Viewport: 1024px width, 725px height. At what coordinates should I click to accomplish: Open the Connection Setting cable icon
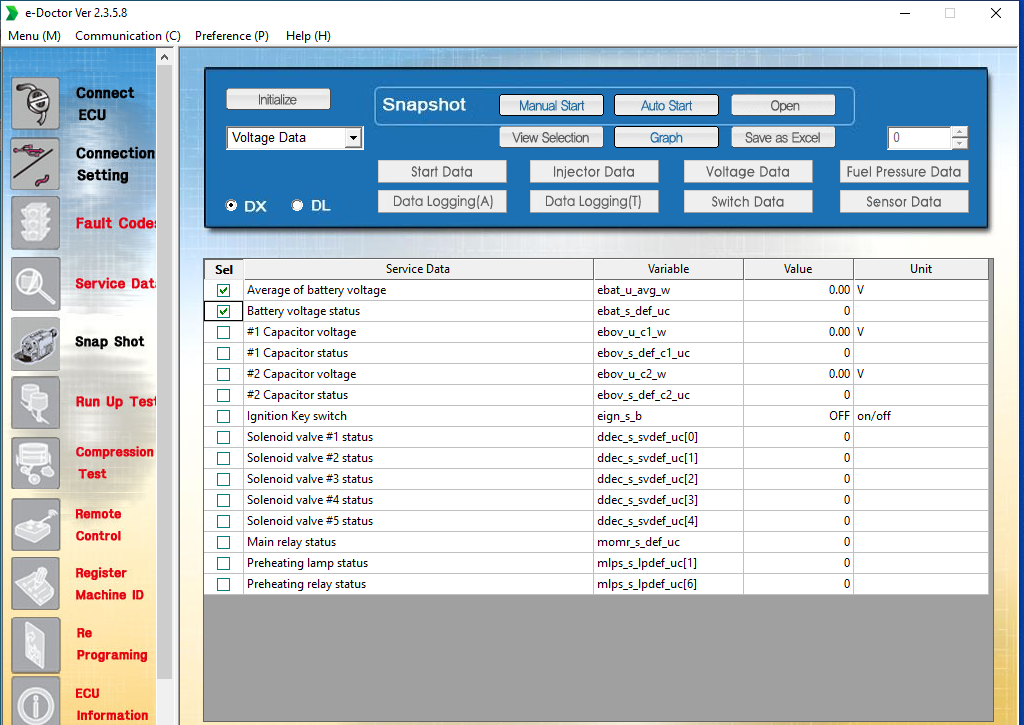(35, 164)
